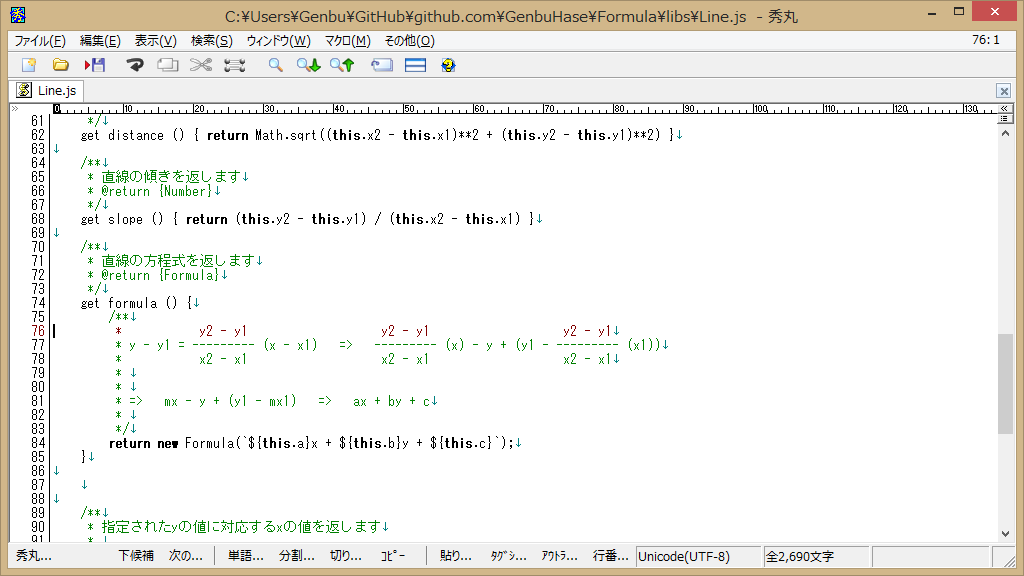Open the 検索(S) menu
The image size is (1024, 576).
coord(211,41)
